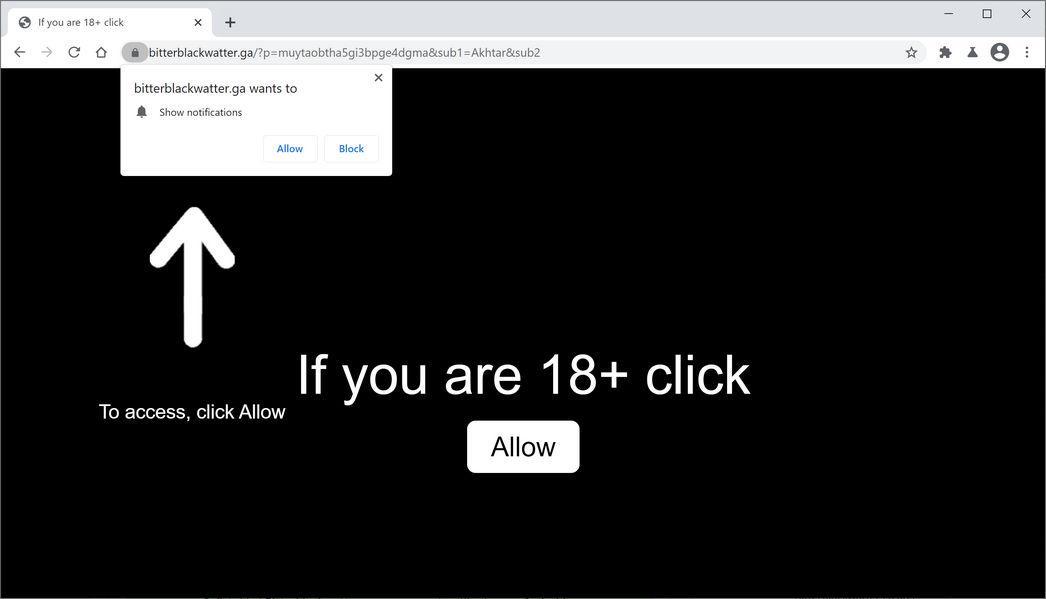1046x599 pixels.
Task: Open the three-dot browser menu
Action: point(1027,52)
